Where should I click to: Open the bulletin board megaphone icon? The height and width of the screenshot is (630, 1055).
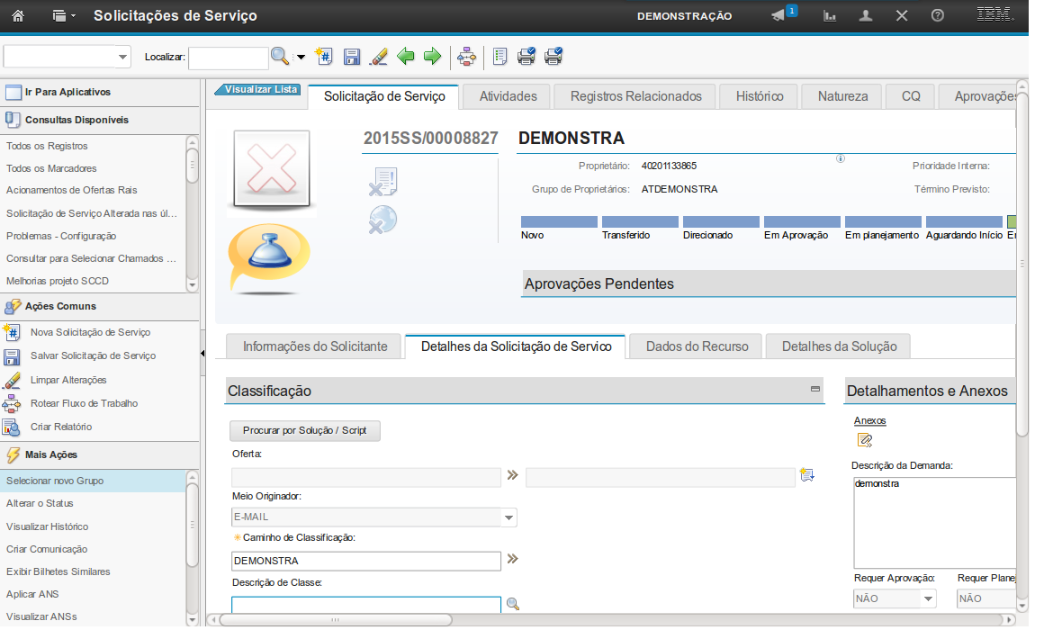click(780, 16)
